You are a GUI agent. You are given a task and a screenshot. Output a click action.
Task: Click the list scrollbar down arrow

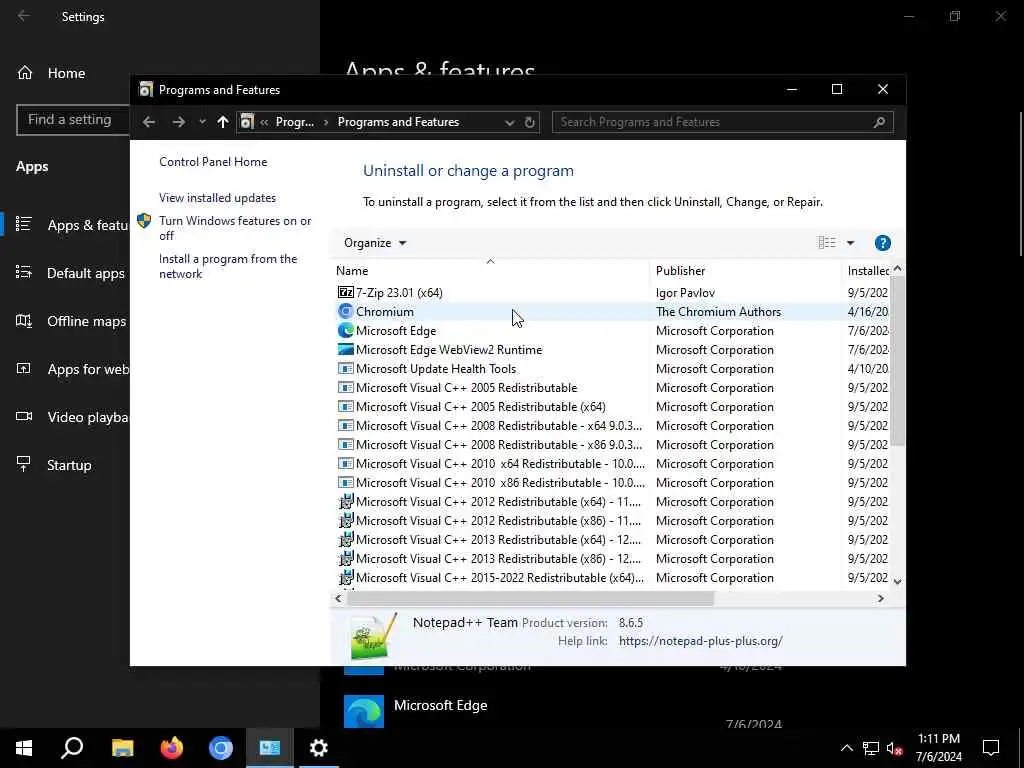(897, 581)
